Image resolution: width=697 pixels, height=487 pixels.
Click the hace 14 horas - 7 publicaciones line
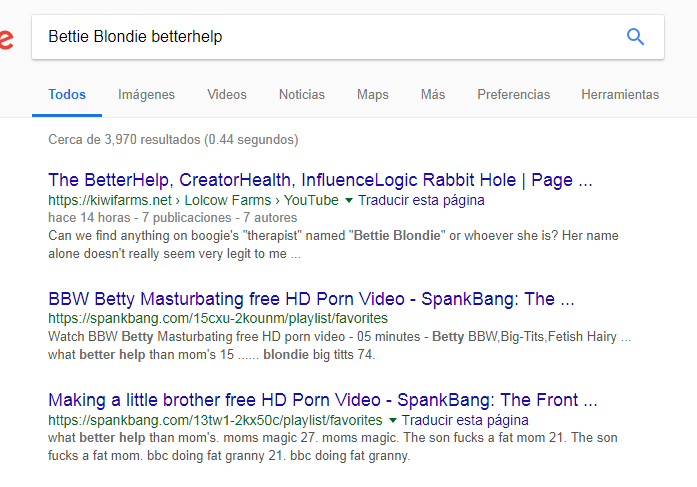coord(172,218)
